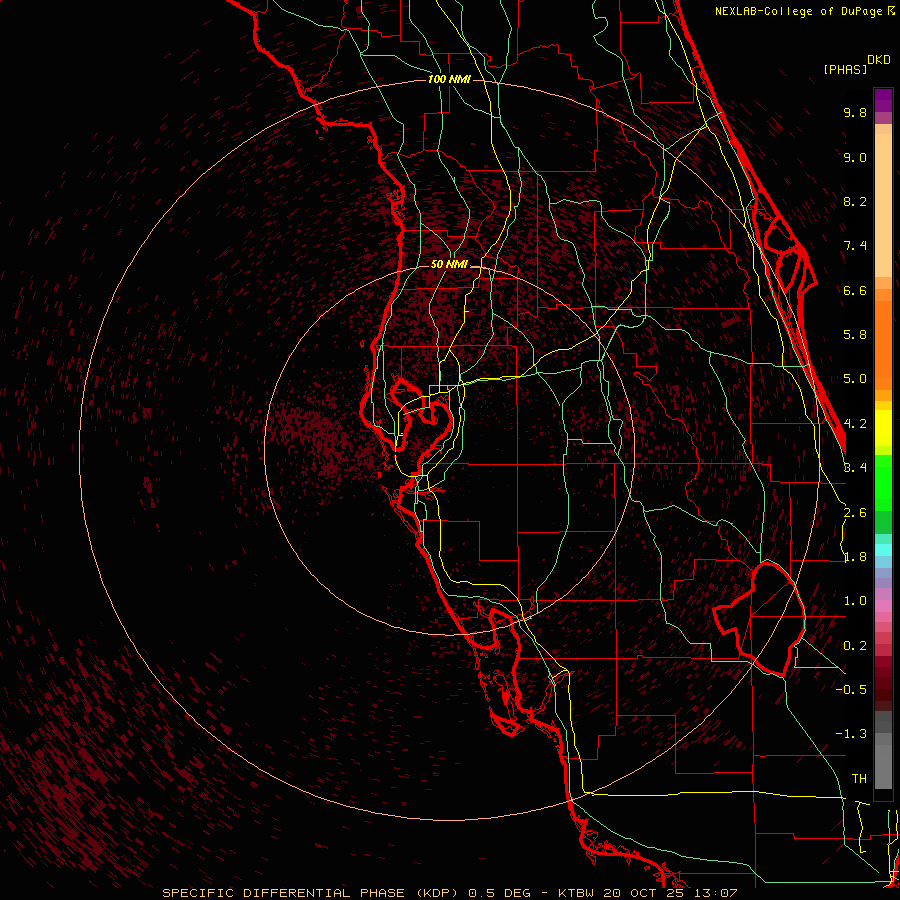The width and height of the screenshot is (900, 900).
Task: Click the 5.8 legend value
Action: 855,335
